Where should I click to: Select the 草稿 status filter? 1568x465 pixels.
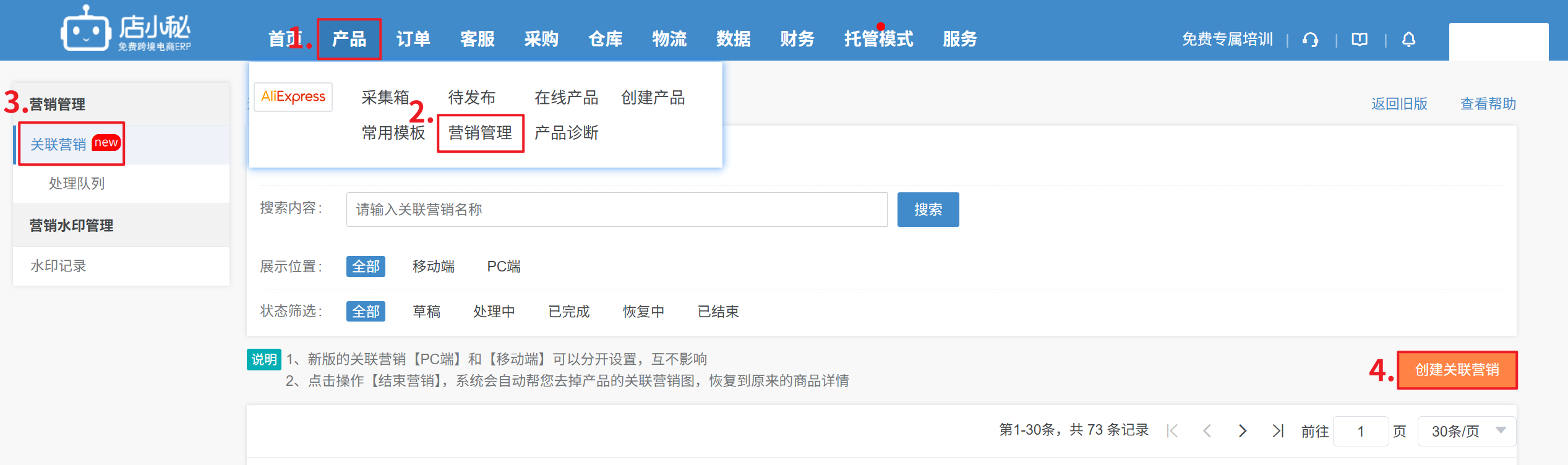click(426, 312)
